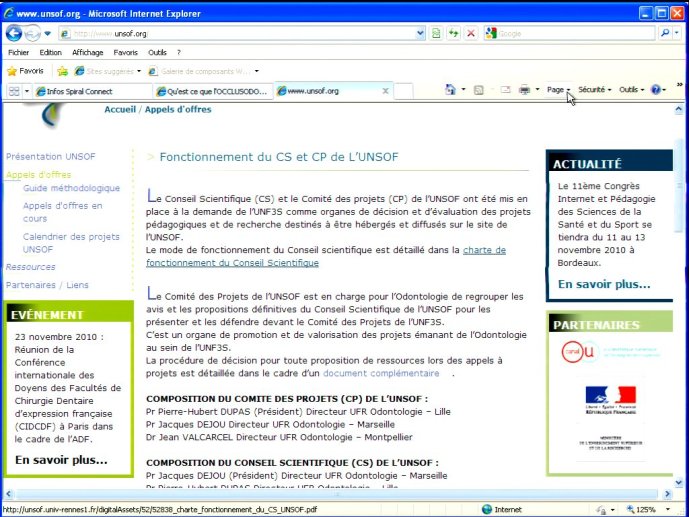The width and height of the screenshot is (689, 517).
Task: Click En savoir plus in Actualité box
Action: point(604,284)
